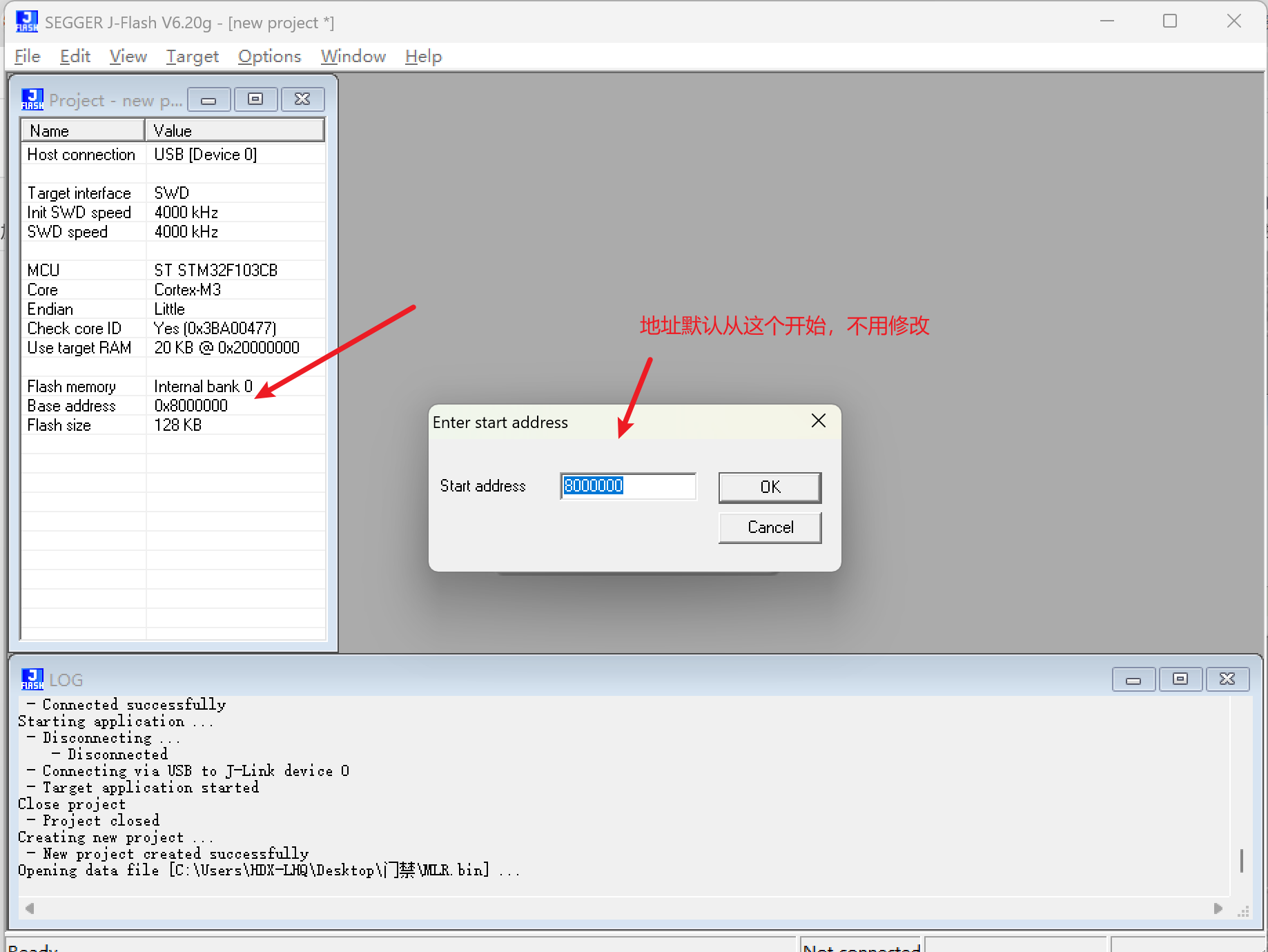Click Cancel in the start address dialog
Viewport: 1268px width, 952px height.
pyautogui.click(x=770, y=527)
